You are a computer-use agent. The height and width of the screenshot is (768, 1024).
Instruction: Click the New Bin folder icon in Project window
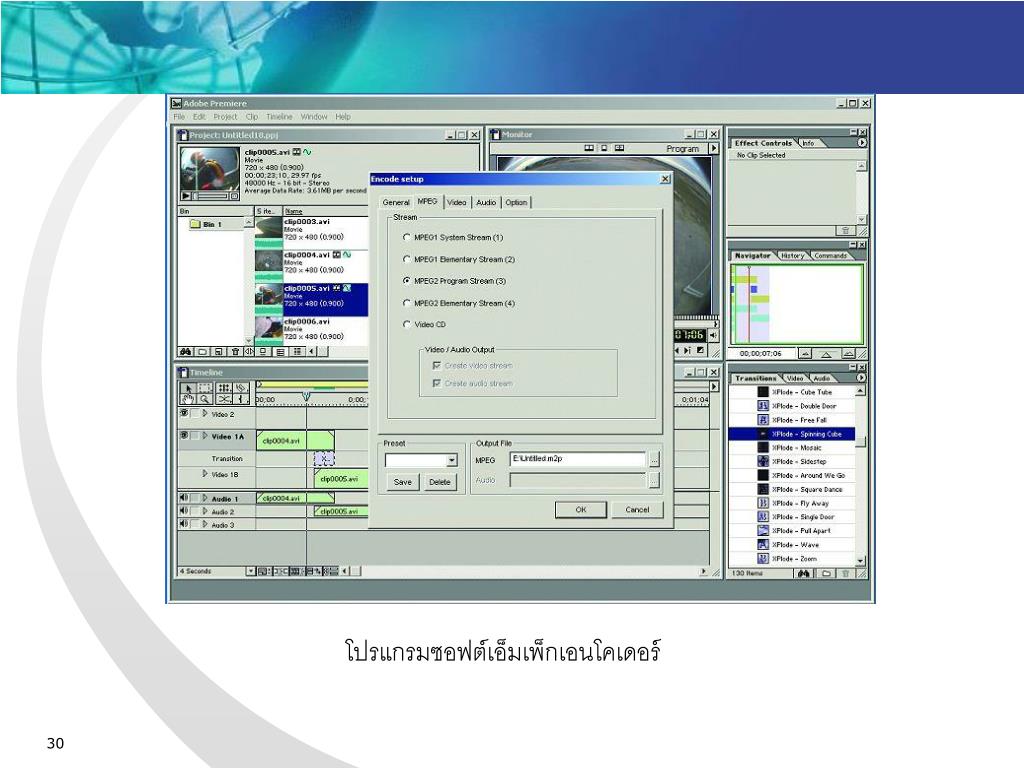[x=202, y=351]
